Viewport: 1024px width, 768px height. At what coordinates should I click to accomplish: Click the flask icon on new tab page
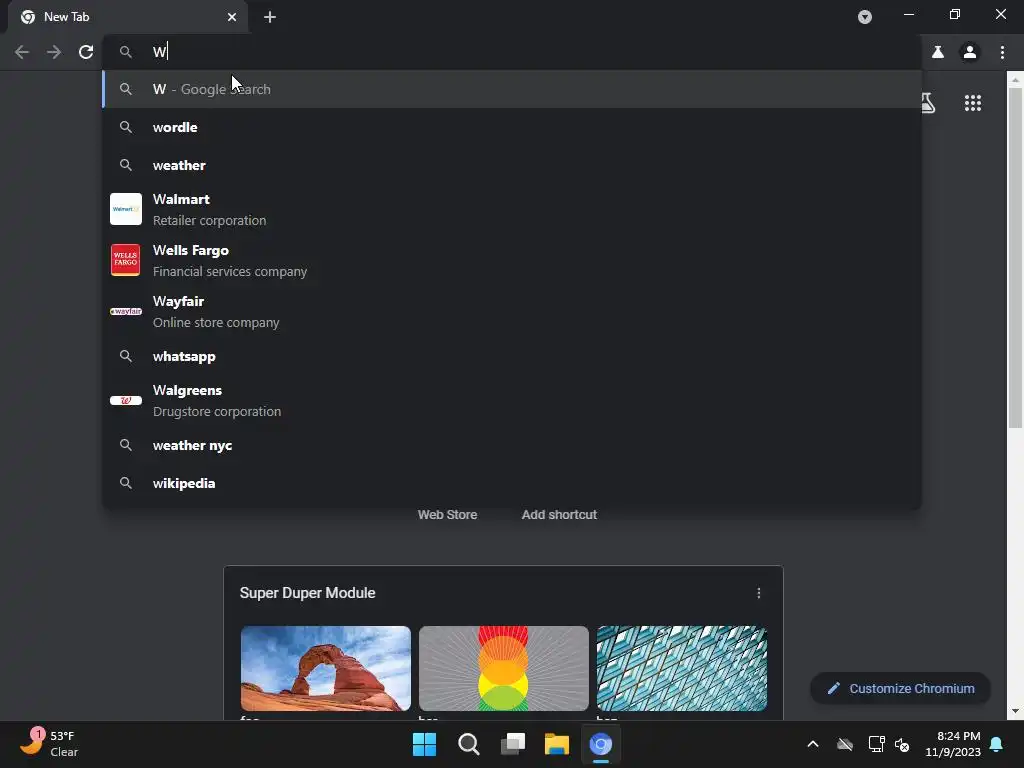click(x=928, y=103)
